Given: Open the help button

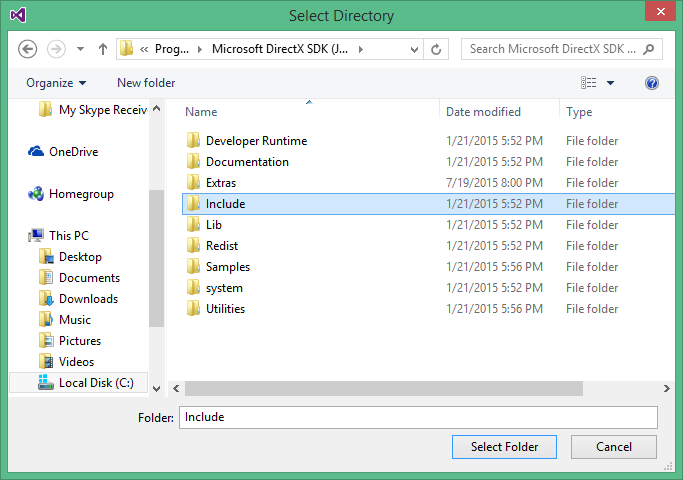Looking at the screenshot, I should pos(652,83).
